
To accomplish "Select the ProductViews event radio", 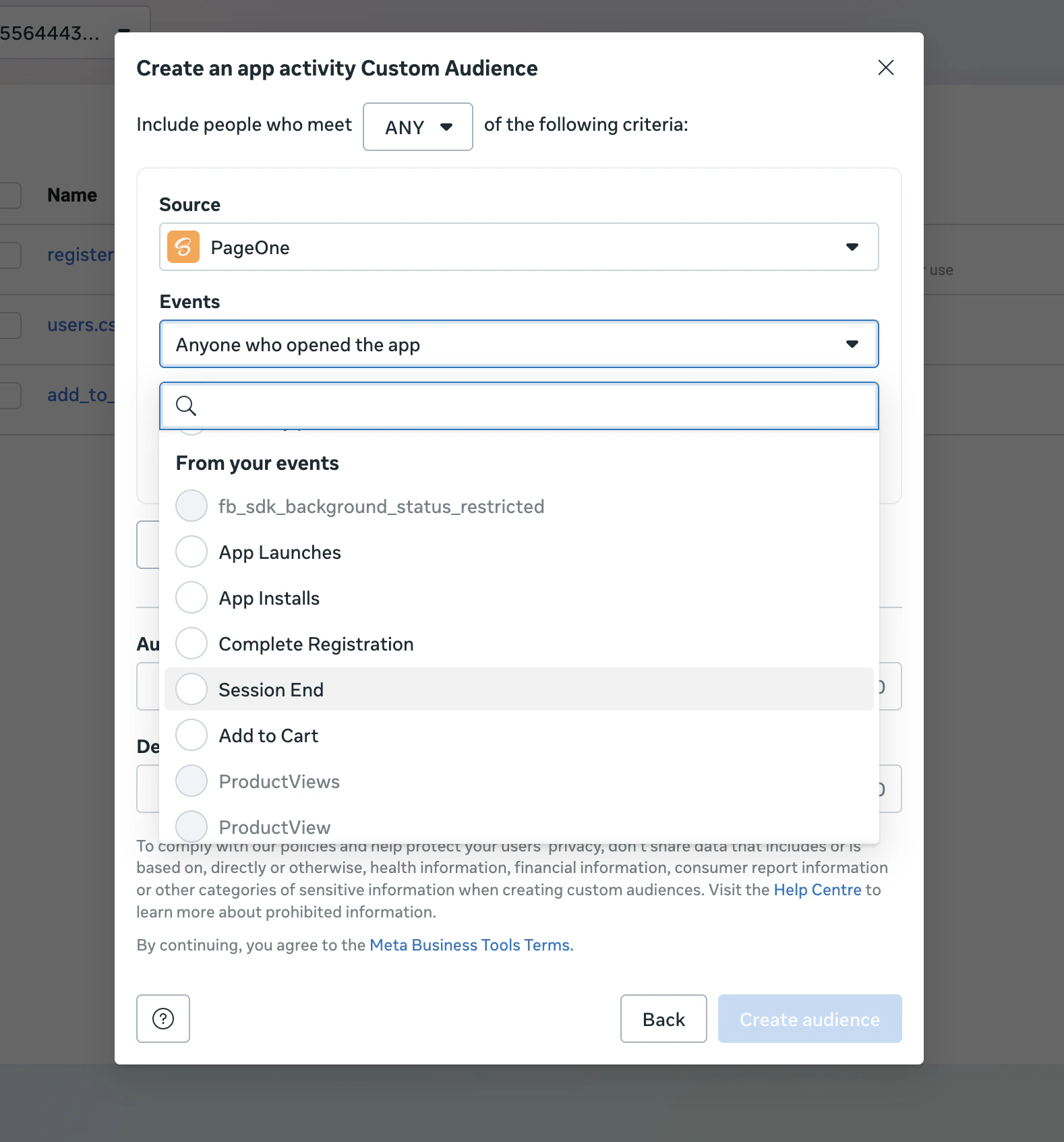I will point(191,781).
